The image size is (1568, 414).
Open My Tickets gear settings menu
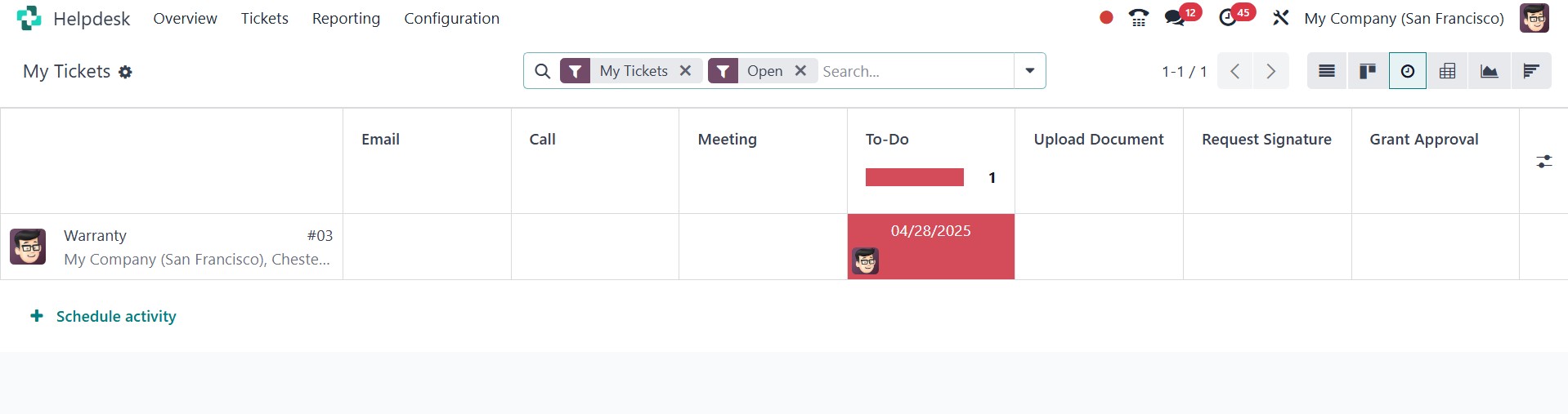coord(125,72)
